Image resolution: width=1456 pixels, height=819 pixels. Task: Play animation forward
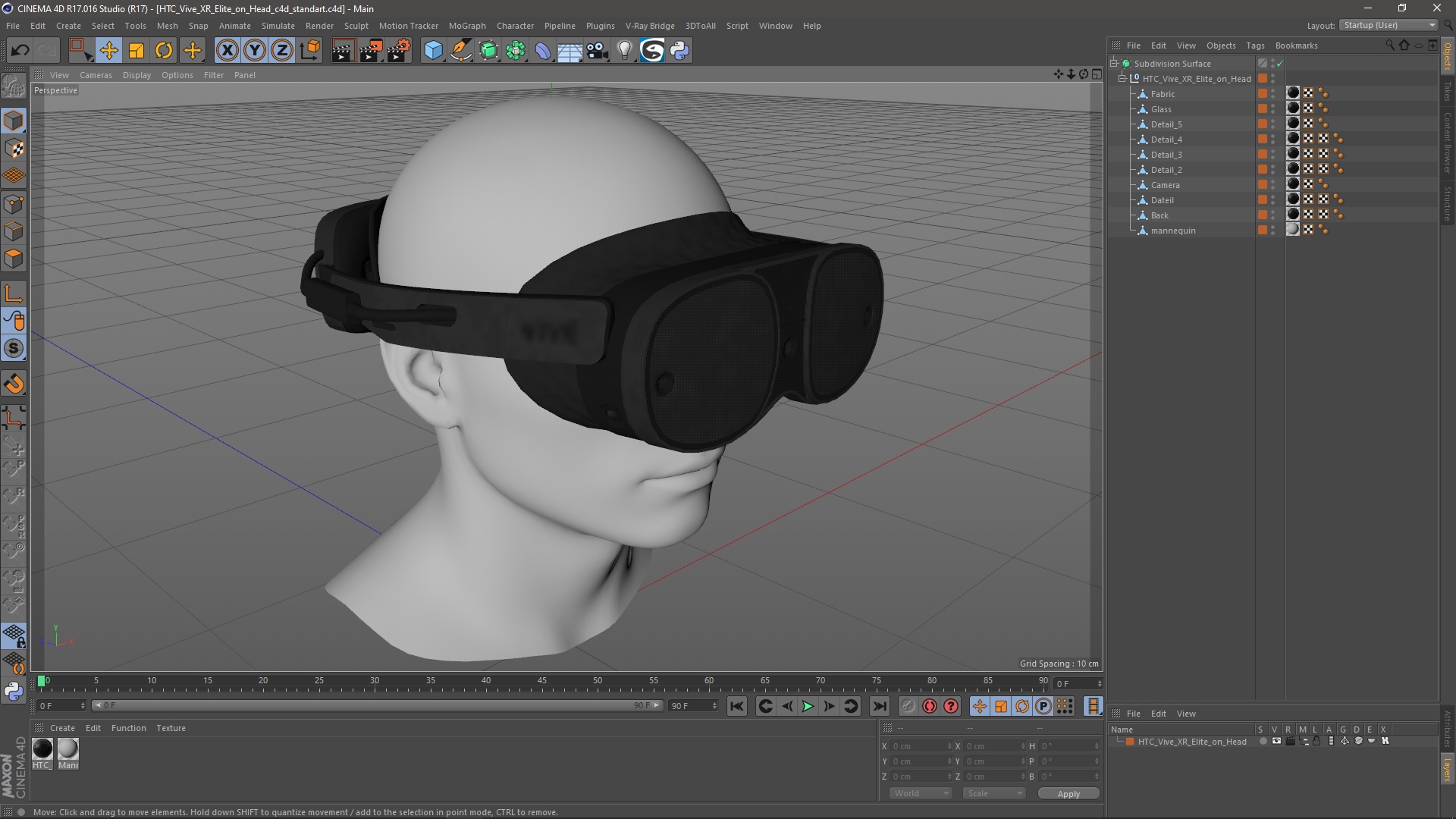point(808,707)
